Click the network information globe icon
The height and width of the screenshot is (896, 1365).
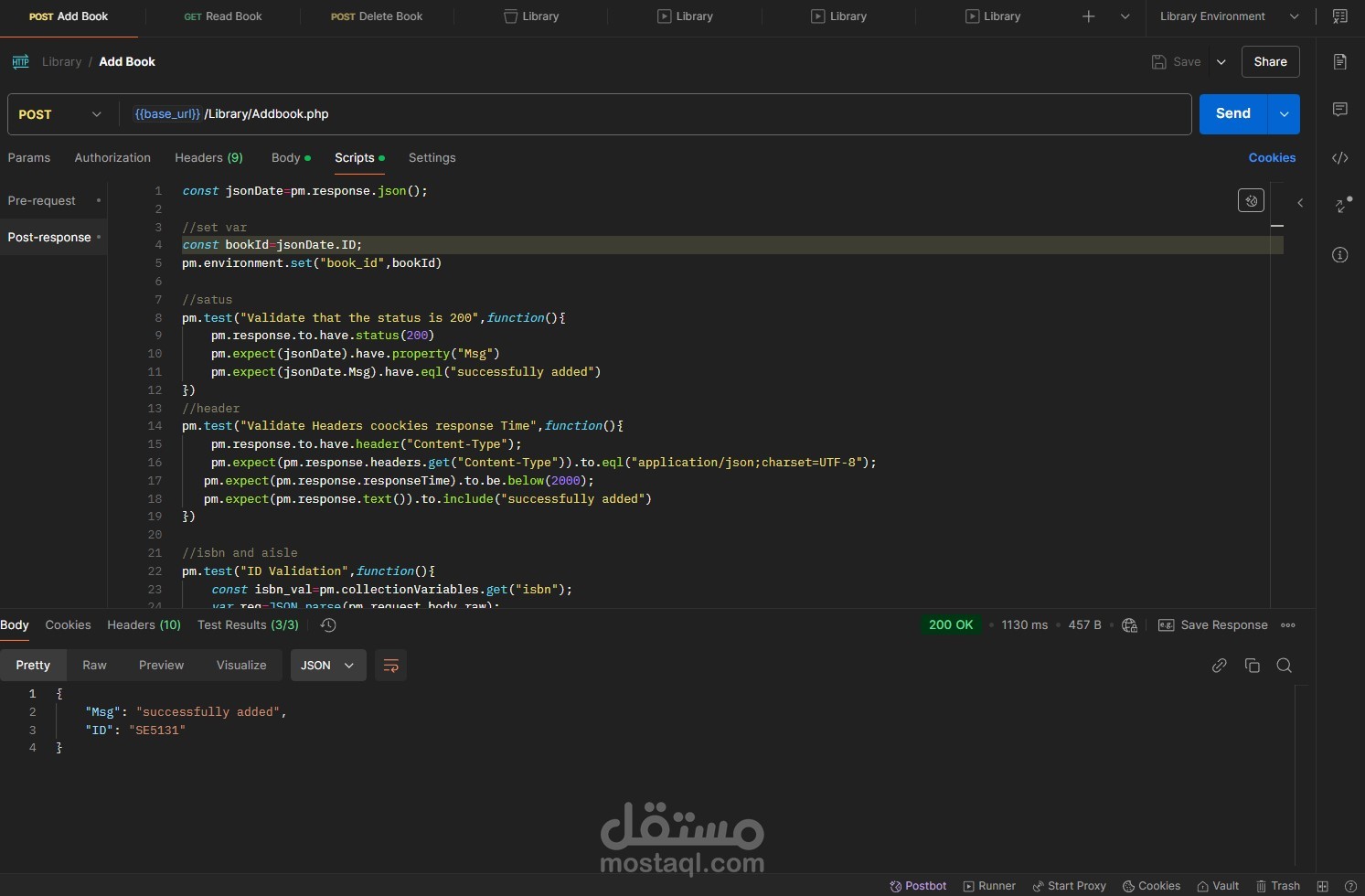[1129, 625]
